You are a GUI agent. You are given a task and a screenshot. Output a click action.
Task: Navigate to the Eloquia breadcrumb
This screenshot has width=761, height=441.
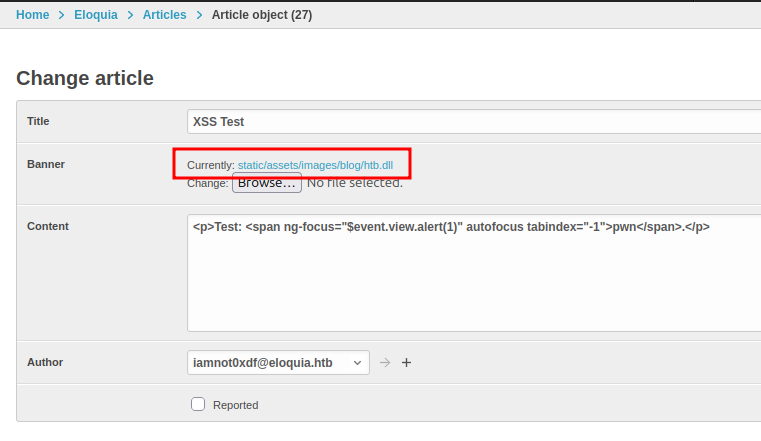click(96, 15)
